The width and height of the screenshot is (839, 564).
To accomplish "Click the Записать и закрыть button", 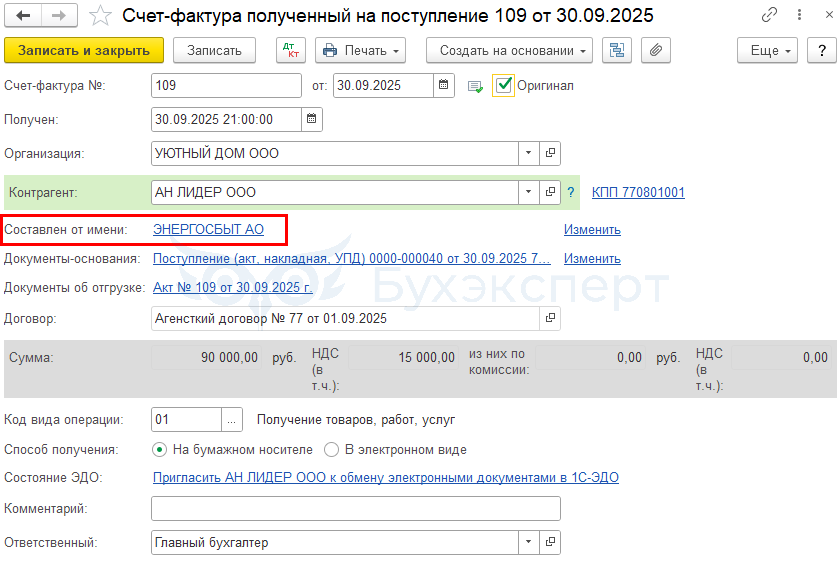I will point(84,50).
